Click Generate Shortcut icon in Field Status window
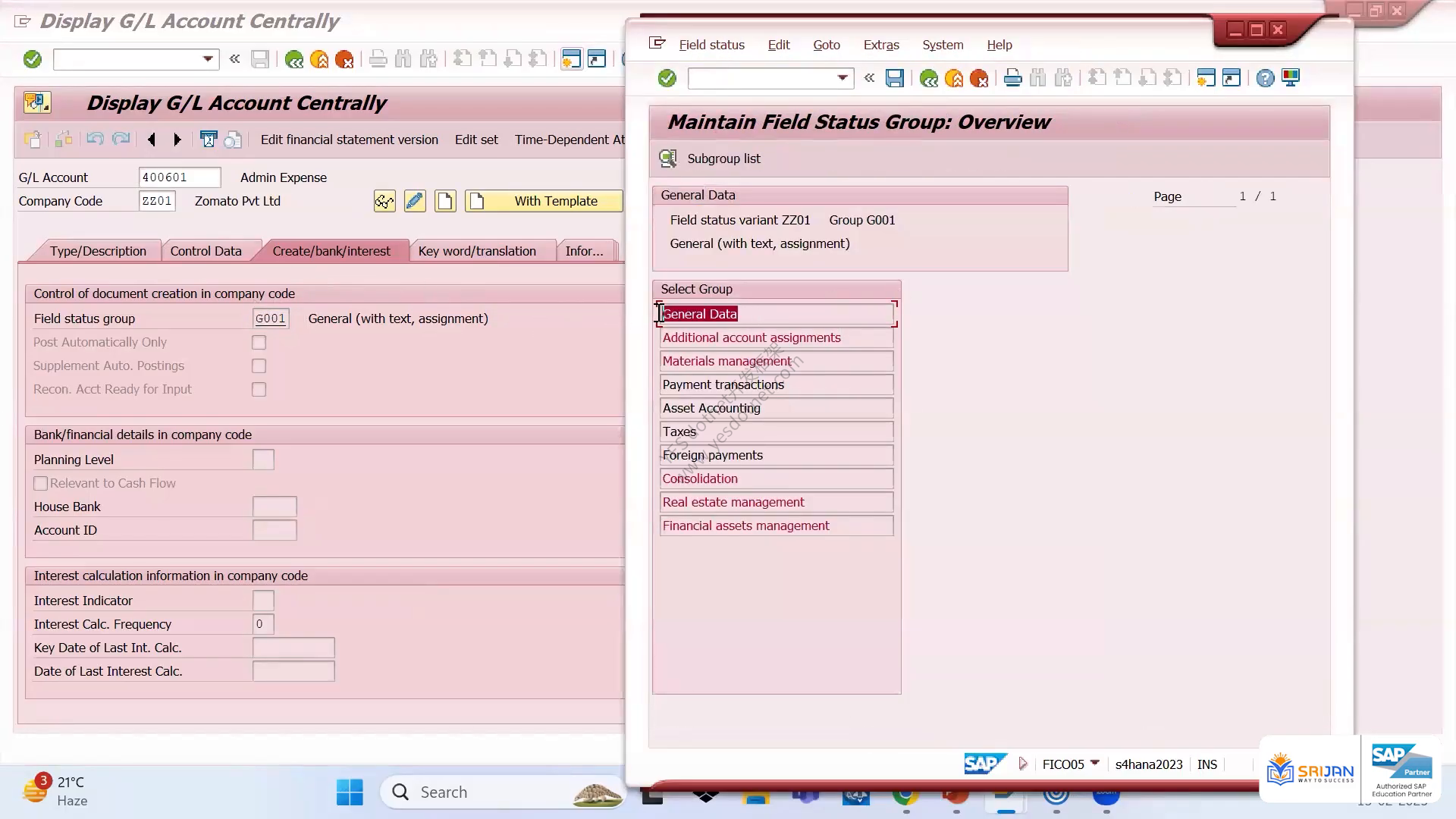This screenshot has width=1456, height=819. [x=1232, y=78]
